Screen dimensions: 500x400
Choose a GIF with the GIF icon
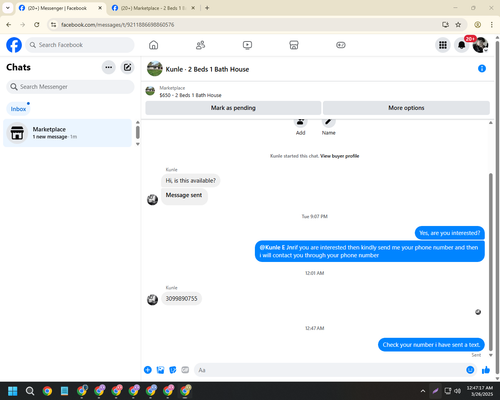tap(185, 370)
